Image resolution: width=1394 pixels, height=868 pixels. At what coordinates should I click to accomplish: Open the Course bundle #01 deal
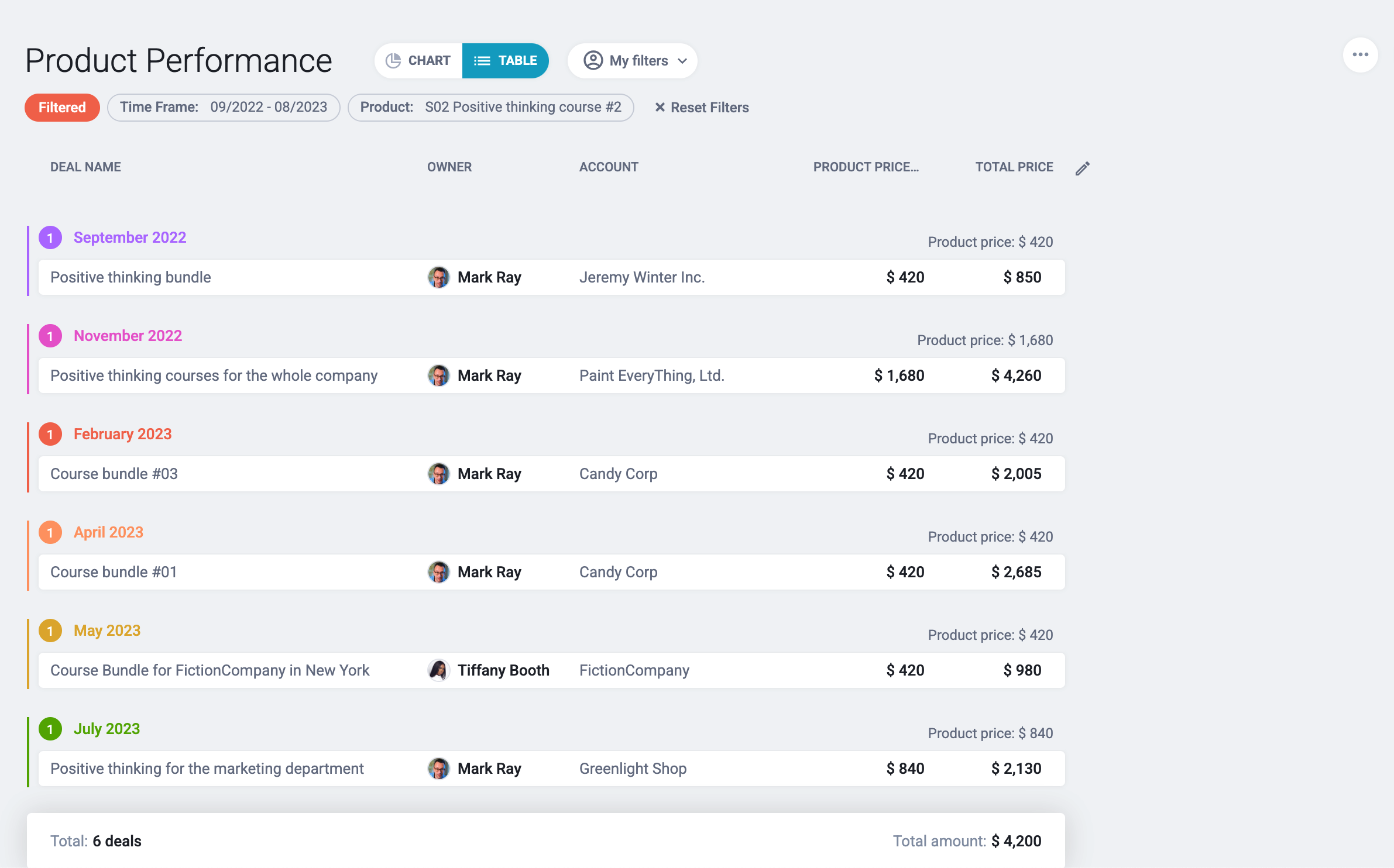click(x=114, y=572)
